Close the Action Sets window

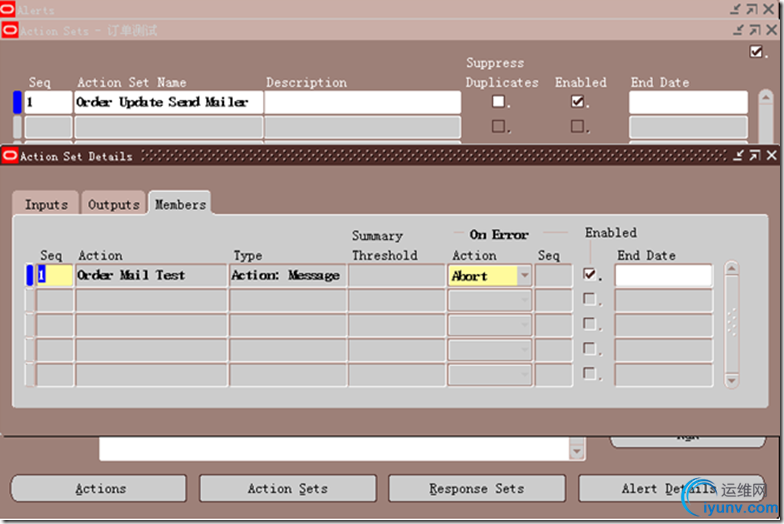tap(772, 30)
